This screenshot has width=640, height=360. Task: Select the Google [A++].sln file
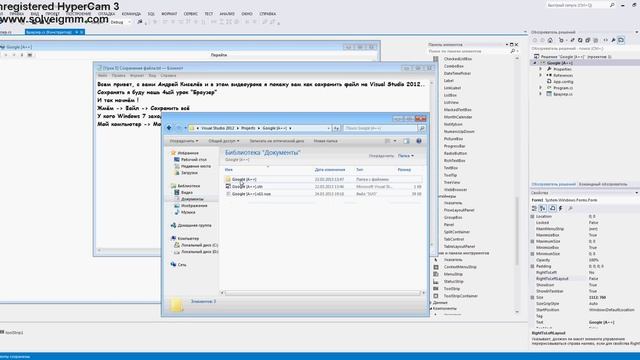pos(323,187)
